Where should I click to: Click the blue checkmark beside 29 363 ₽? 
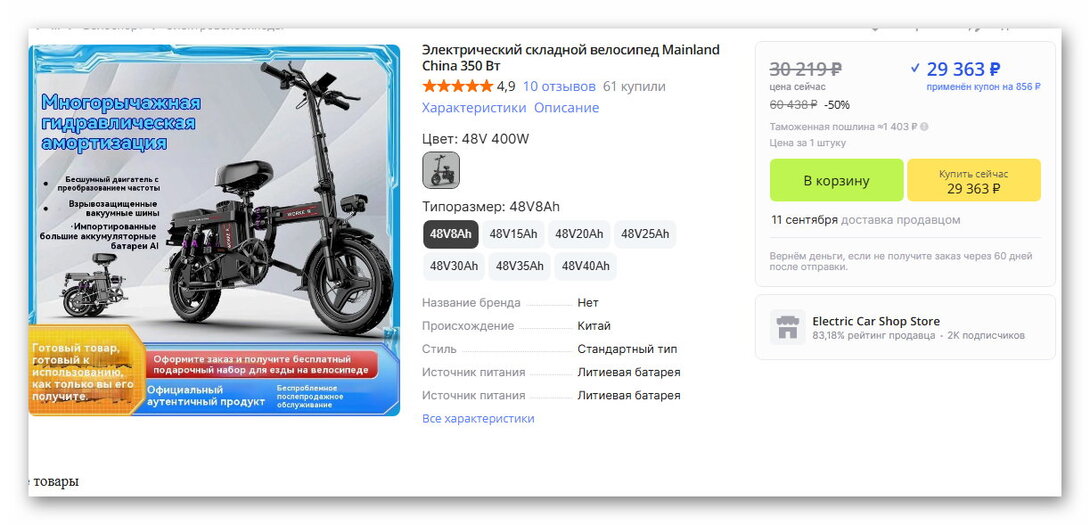click(915, 68)
